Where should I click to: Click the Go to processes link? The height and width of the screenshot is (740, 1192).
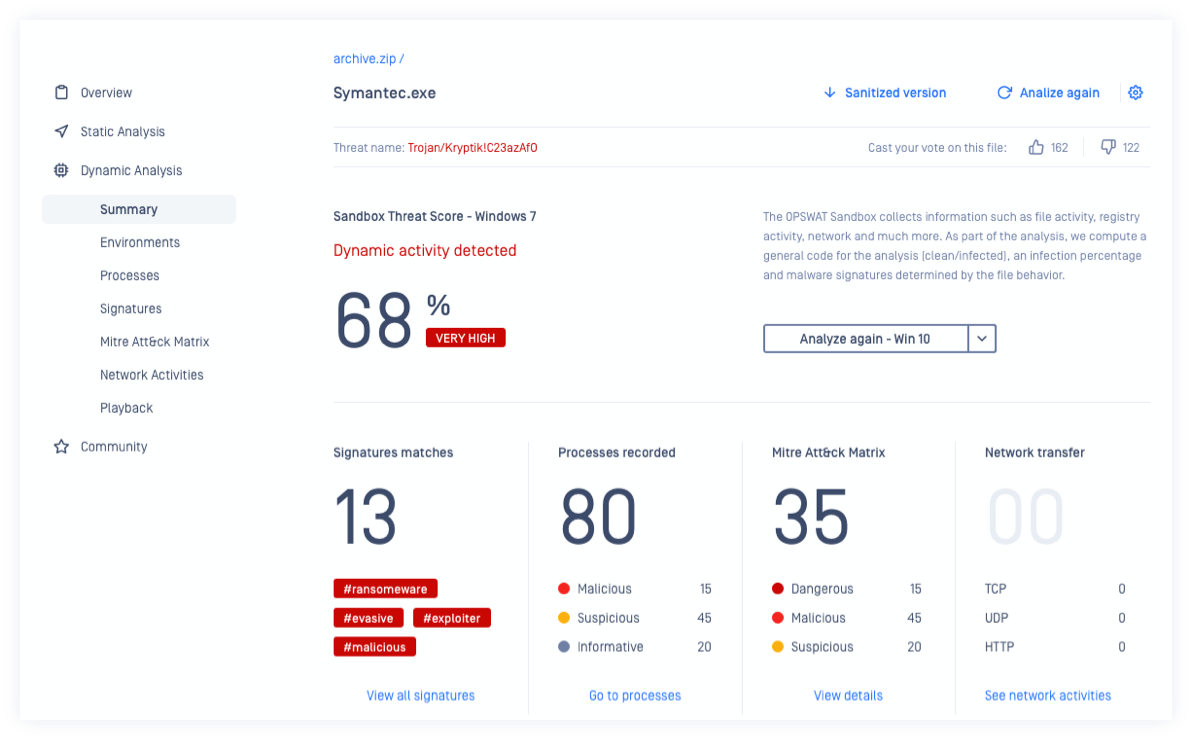pos(634,695)
